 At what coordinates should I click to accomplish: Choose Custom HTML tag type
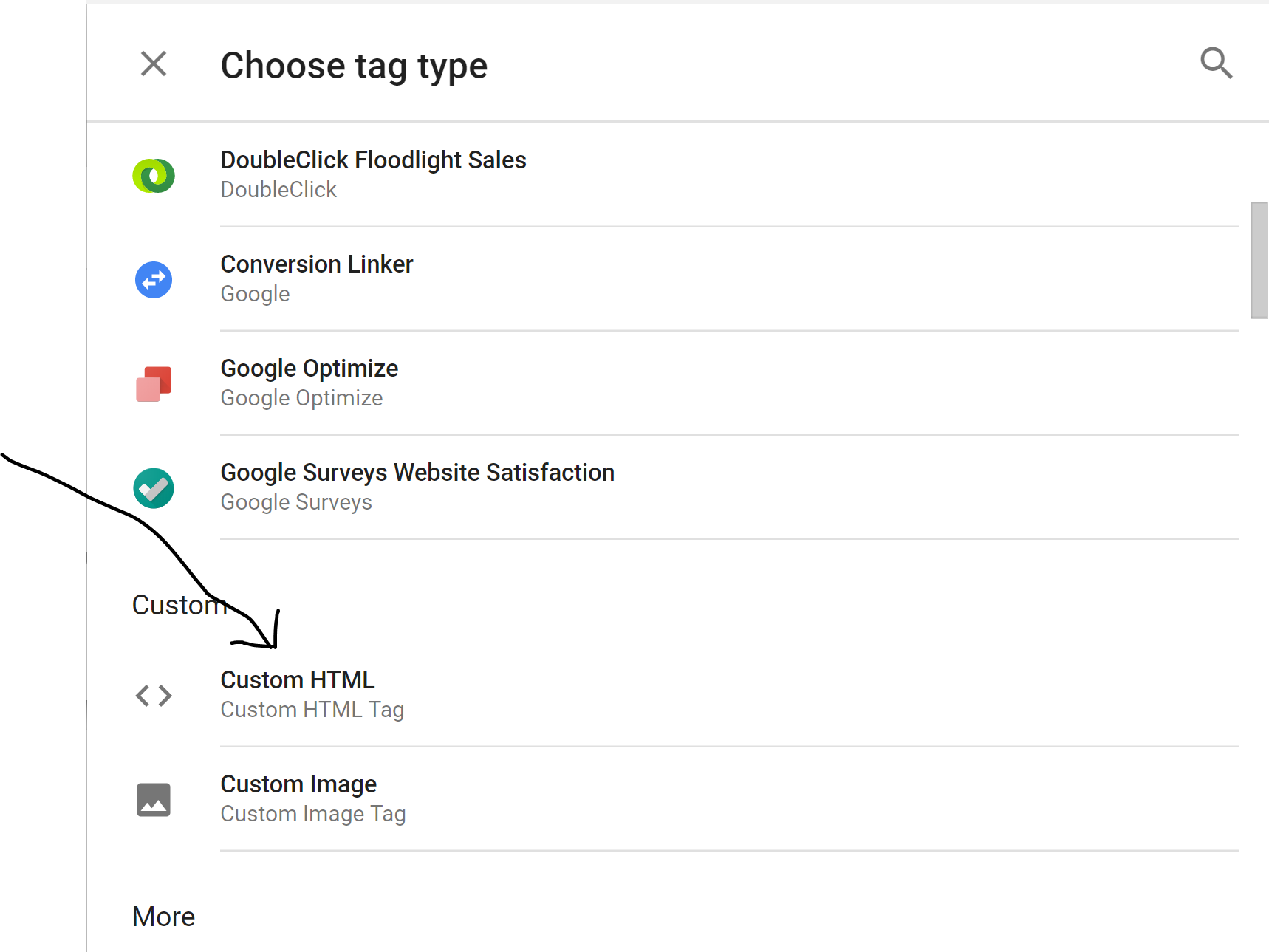(297, 680)
